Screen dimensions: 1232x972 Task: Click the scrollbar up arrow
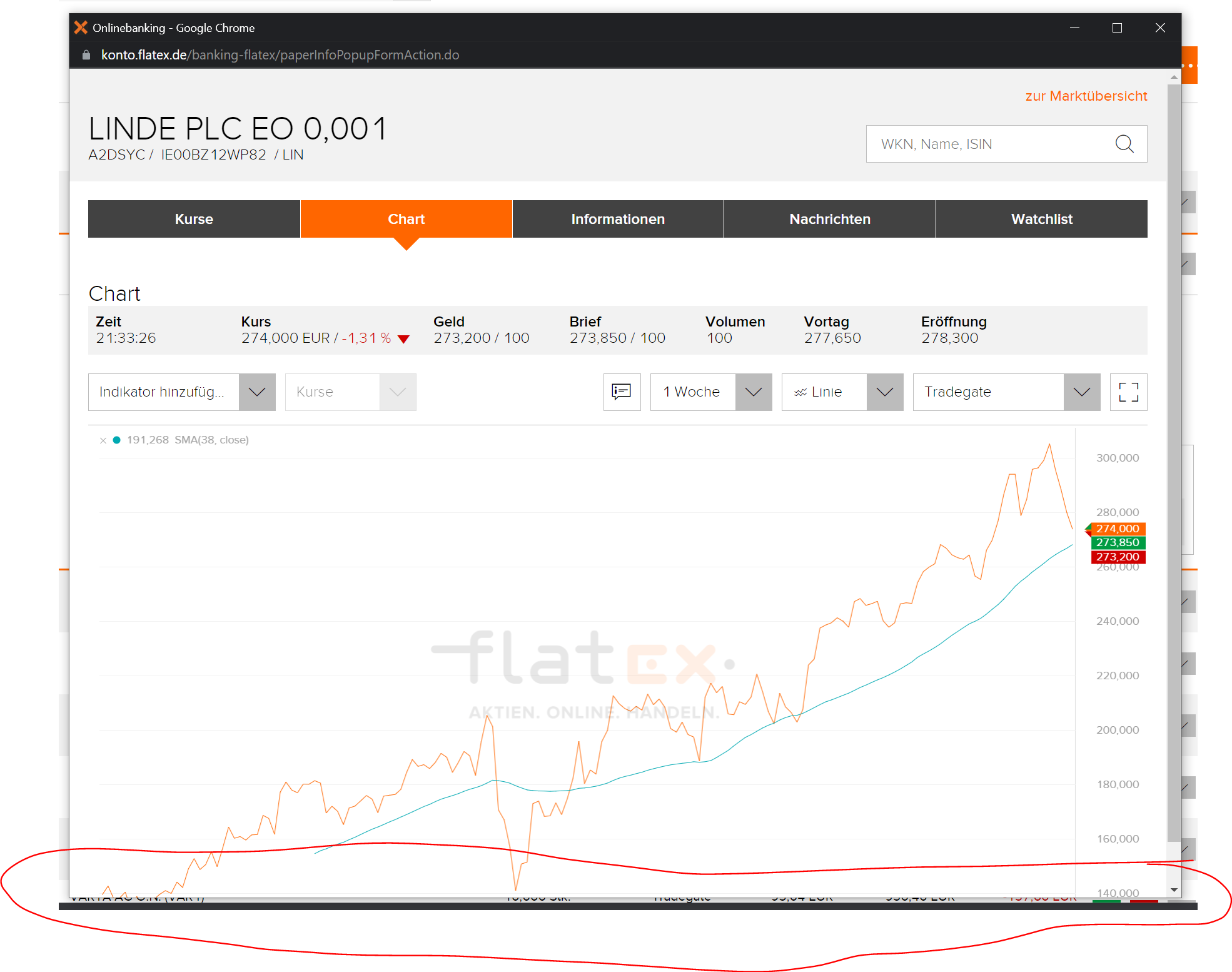click(1174, 77)
